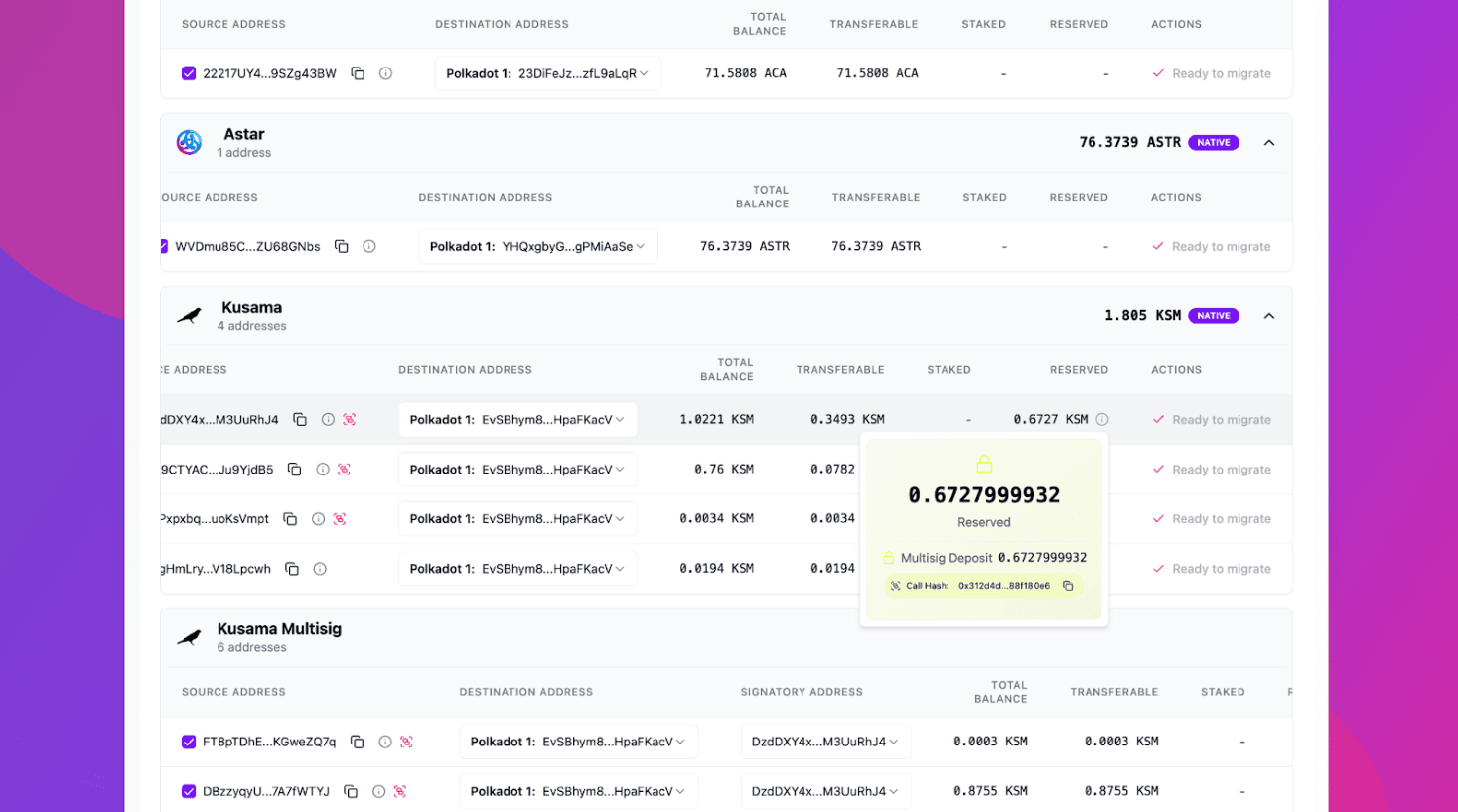Click info icon next to 0.6727 KSM reserved
This screenshot has width=1458, height=812.
pyautogui.click(x=1102, y=420)
